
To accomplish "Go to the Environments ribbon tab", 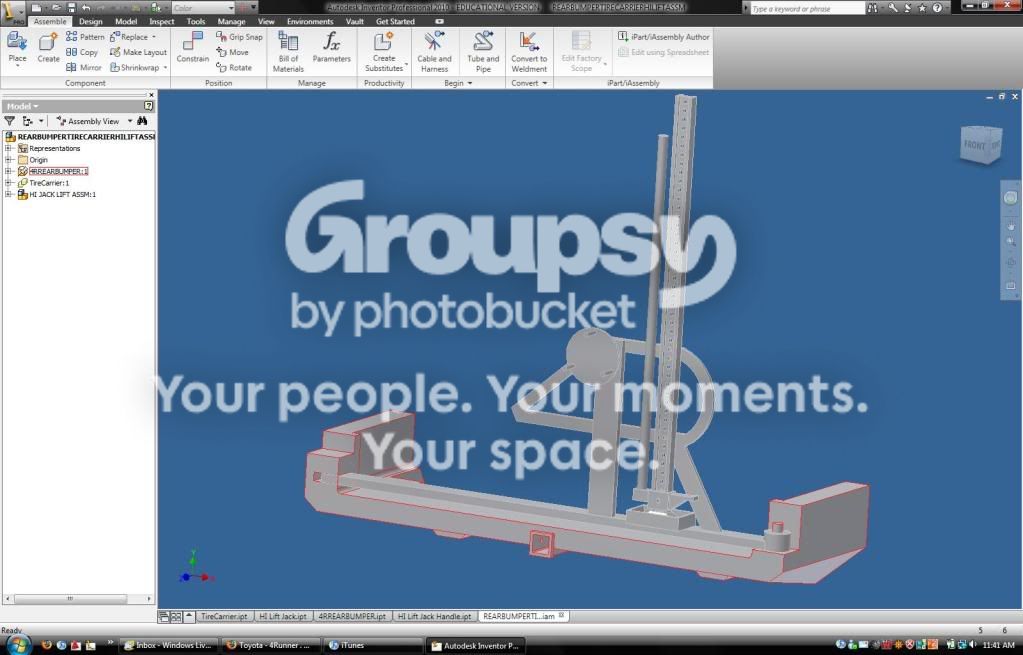I will (x=310, y=22).
